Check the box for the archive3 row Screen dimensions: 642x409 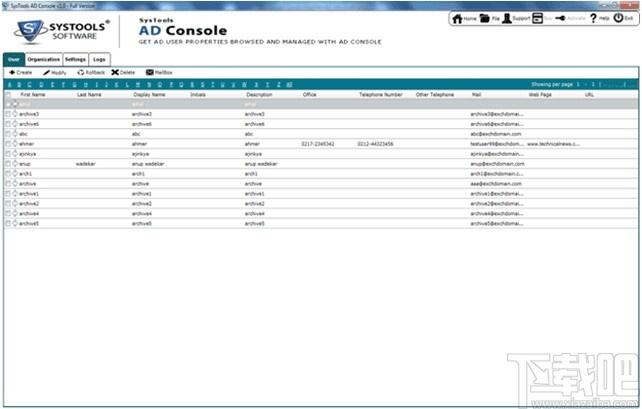pos(8,114)
